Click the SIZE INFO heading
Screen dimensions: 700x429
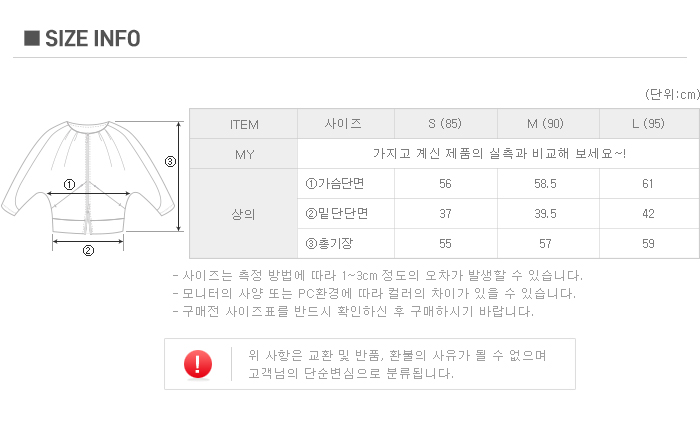(x=92, y=39)
